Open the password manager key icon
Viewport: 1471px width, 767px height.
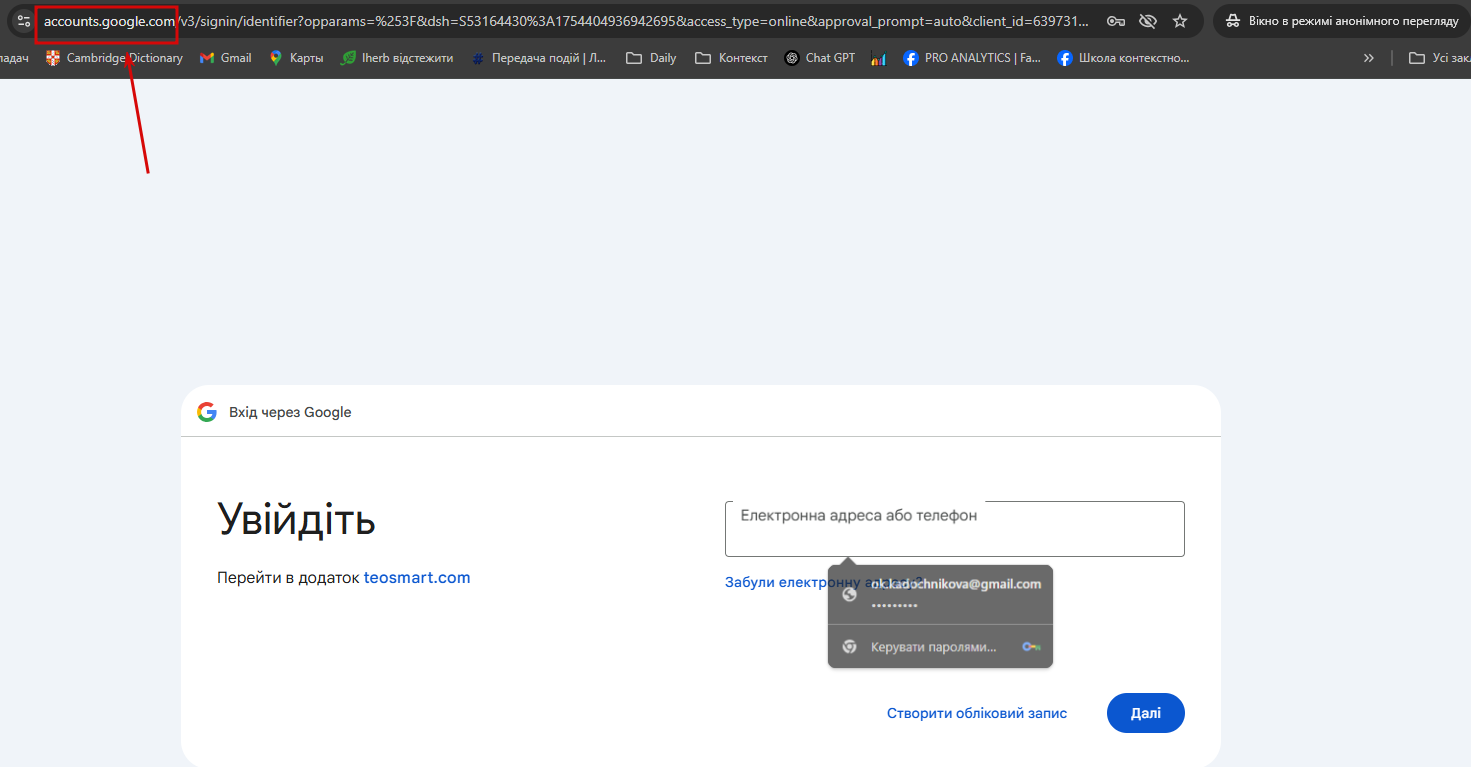(x=1116, y=21)
